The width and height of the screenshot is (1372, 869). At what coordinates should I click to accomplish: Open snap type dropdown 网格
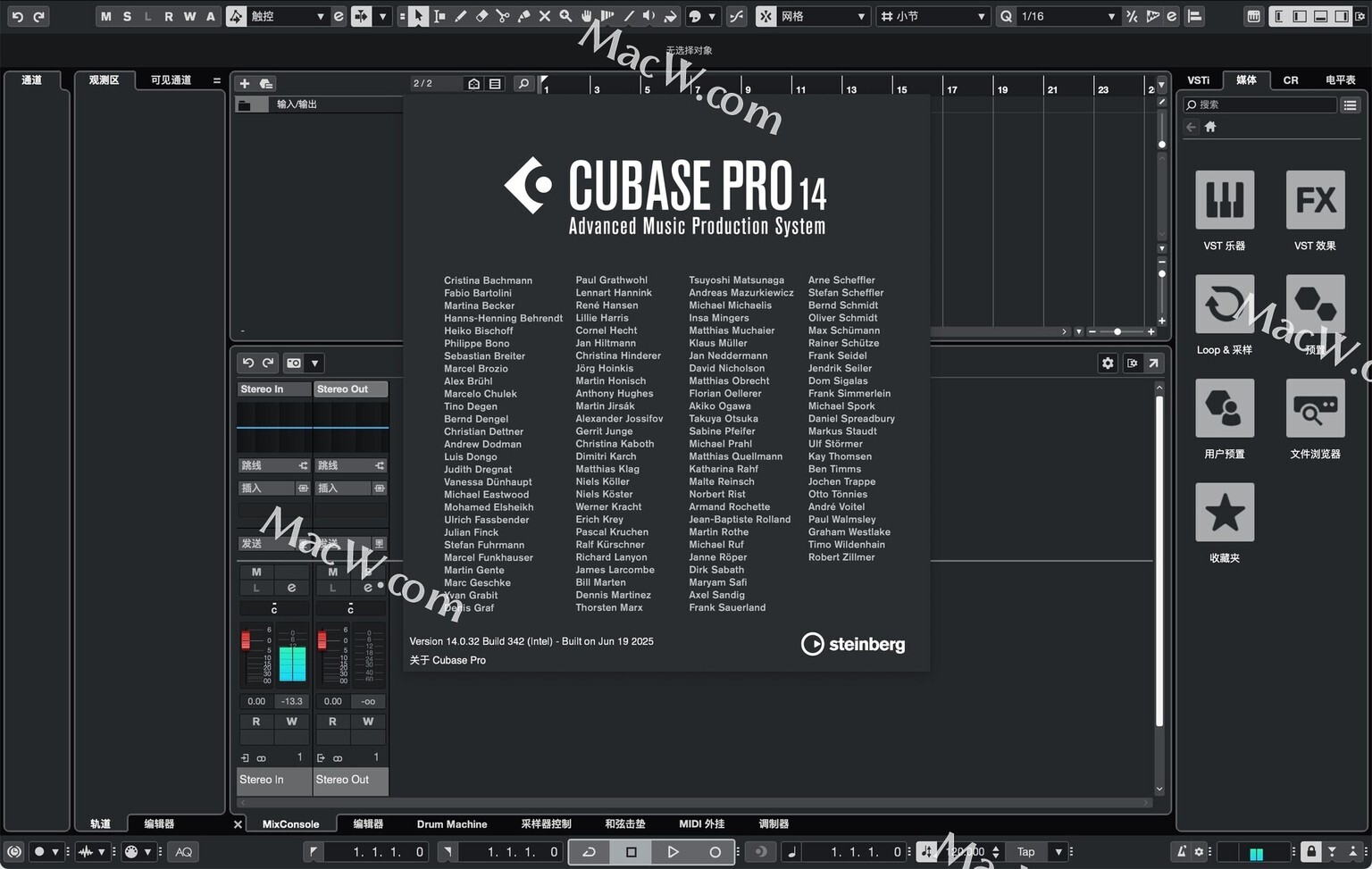pos(823,16)
